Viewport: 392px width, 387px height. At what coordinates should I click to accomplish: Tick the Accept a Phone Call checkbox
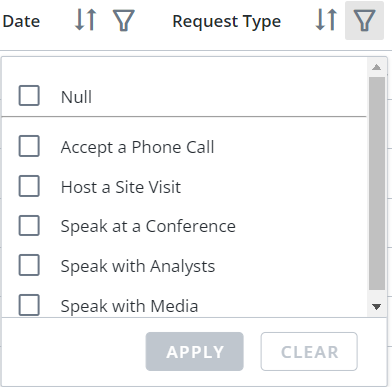coord(29,146)
